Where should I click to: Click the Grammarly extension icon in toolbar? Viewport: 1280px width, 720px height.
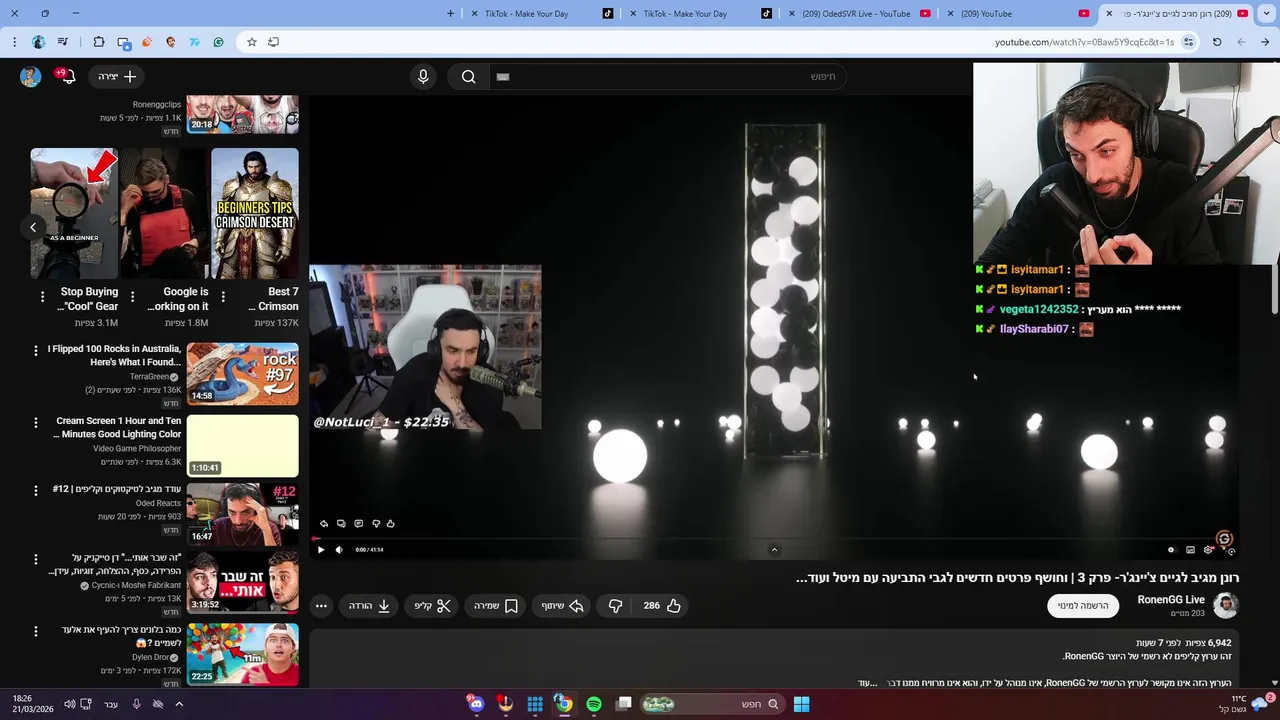click(218, 42)
